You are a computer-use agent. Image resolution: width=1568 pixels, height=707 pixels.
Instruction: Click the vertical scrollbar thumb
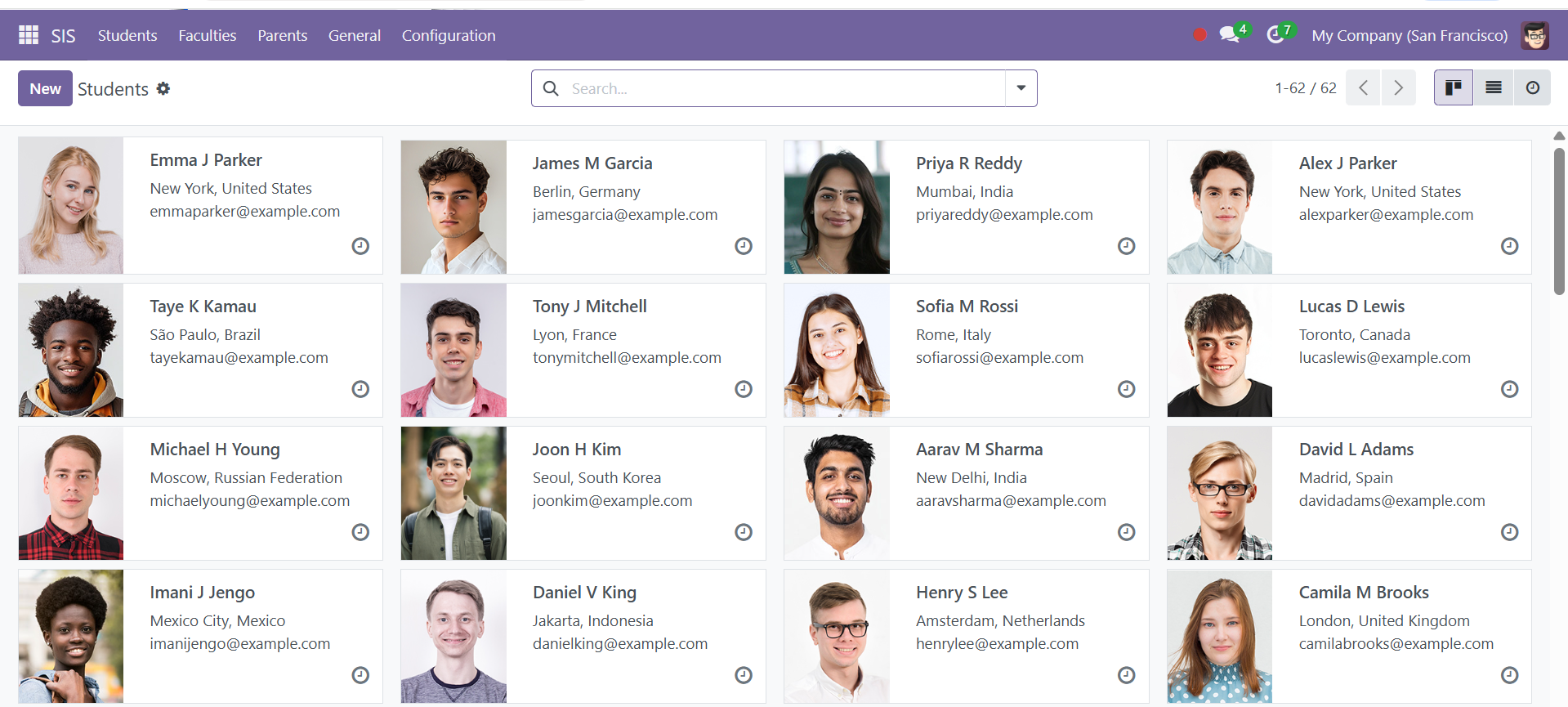pos(1559,221)
